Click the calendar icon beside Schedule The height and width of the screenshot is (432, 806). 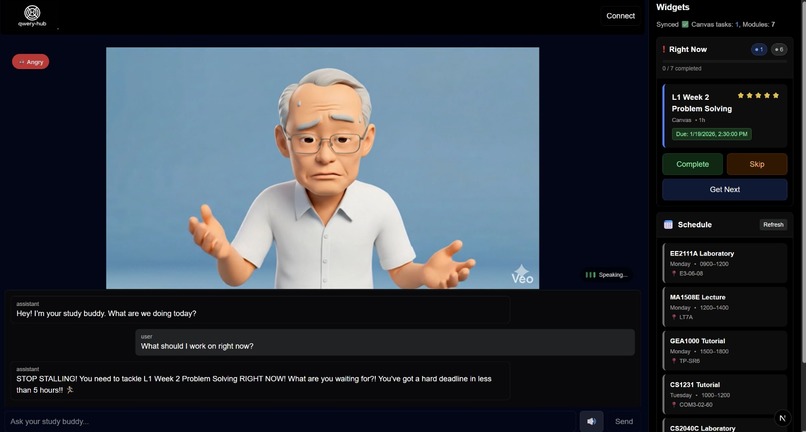pyautogui.click(x=668, y=225)
